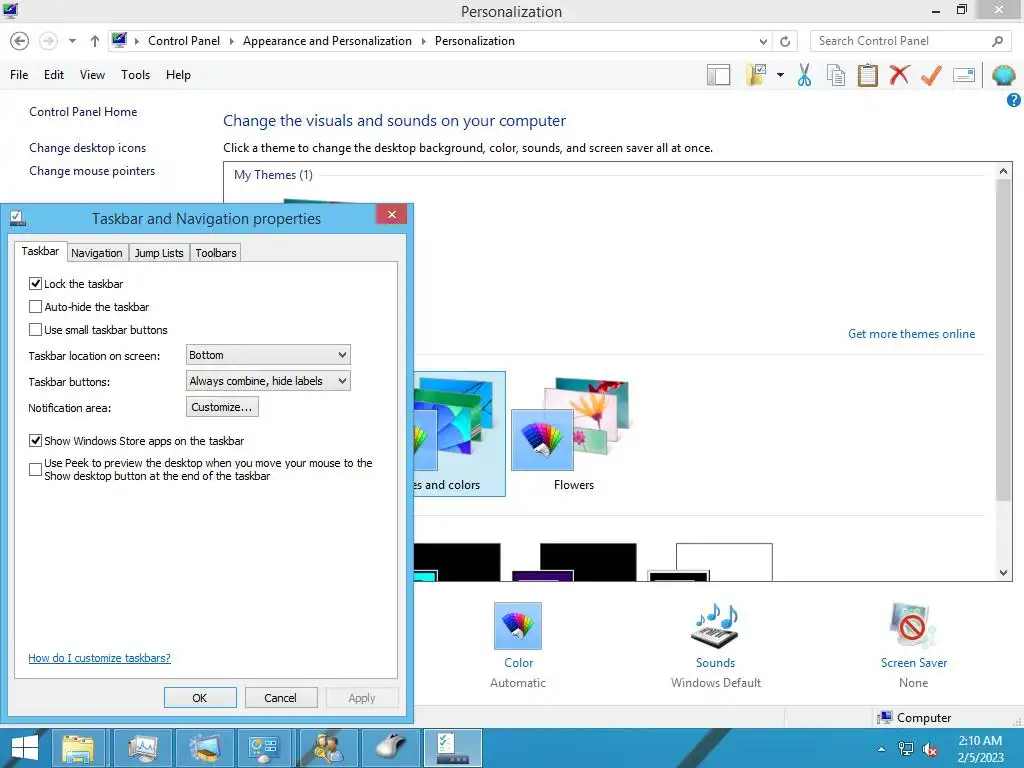Screen dimensions: 1024x768
Task: Click the network tray icon
Action: (906, 749)
